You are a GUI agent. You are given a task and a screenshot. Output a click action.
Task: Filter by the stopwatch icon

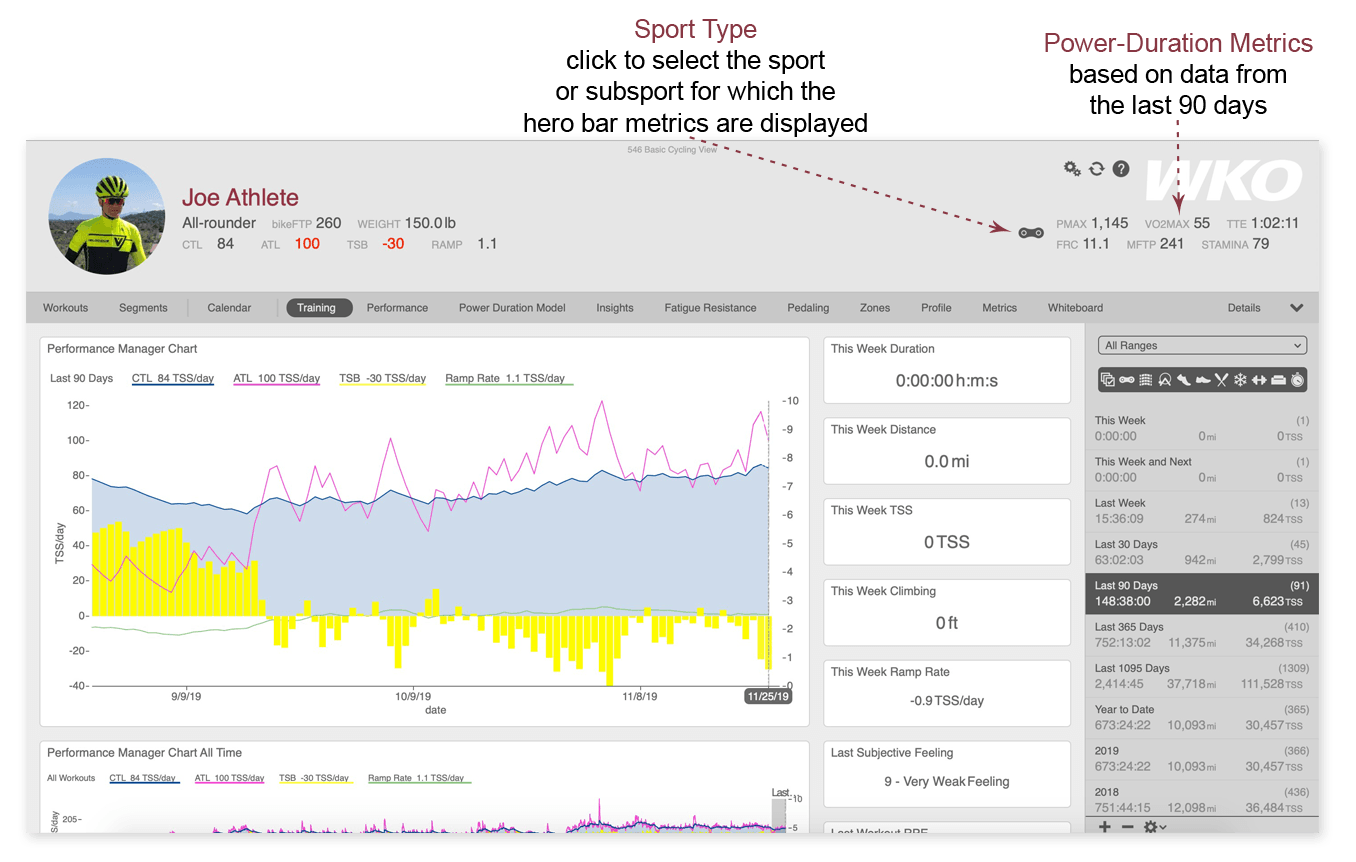[1297, 380]
